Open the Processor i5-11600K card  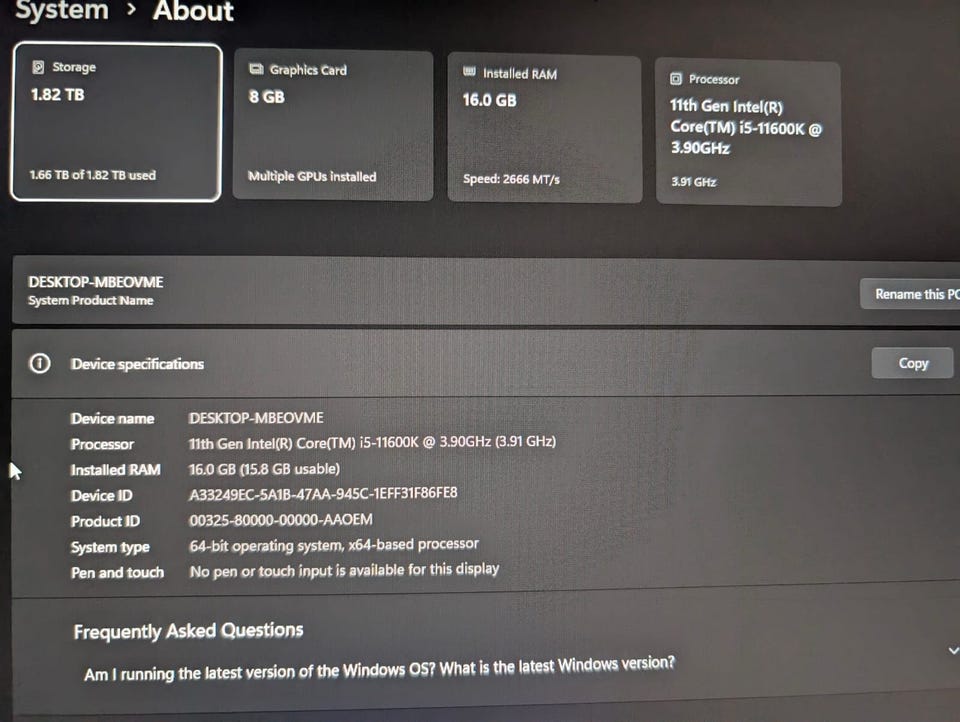(748, 133)
